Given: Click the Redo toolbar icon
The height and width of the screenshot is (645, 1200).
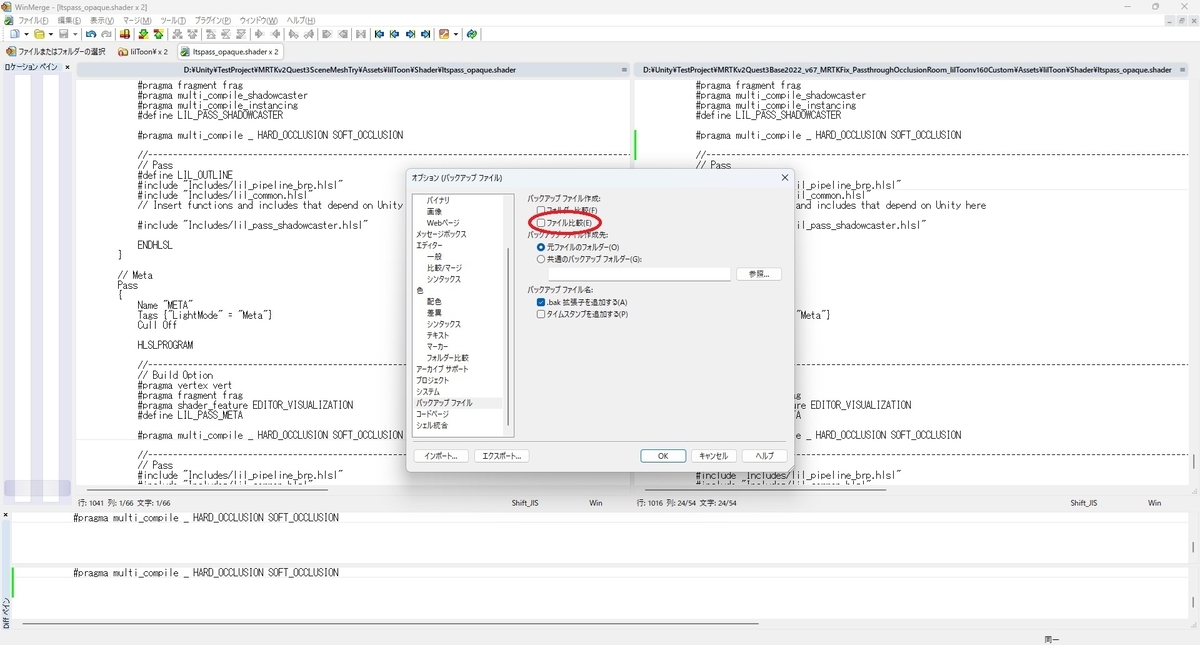Looking at the screenshot, I should (x=107, y=34).
